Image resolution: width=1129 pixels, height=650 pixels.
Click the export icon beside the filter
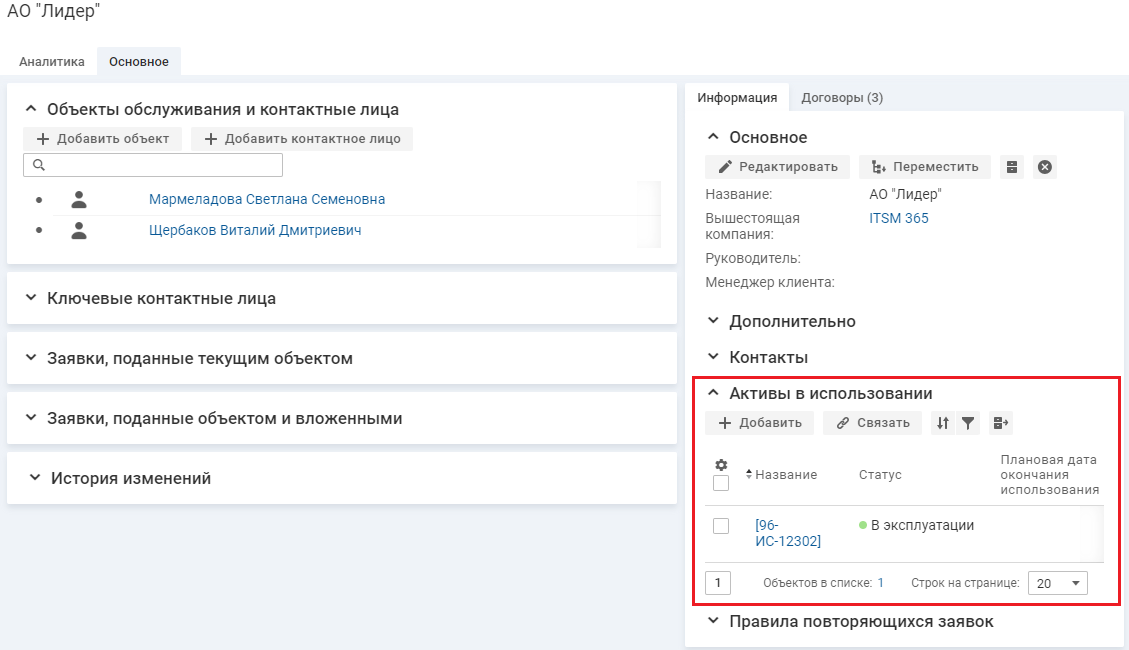click(x=1001, y=423)
